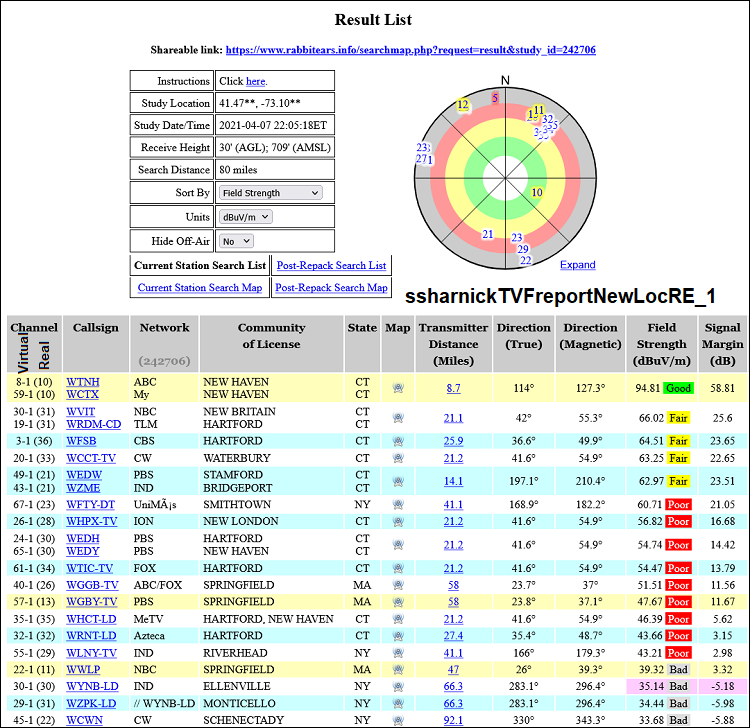
Task: Click the Instructions 'here' link
Action: tap(256, 81)
